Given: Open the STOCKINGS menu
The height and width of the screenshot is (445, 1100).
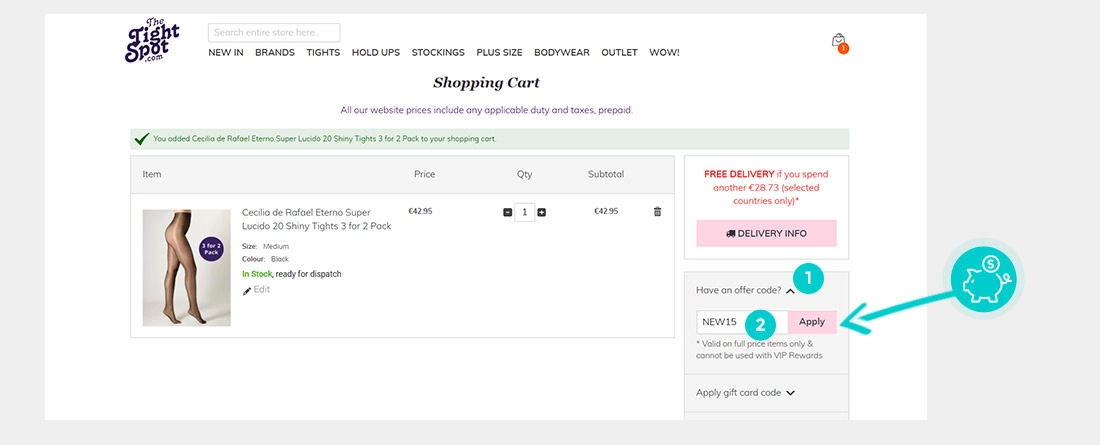Looking at the screenshot, I should pyautogui.click(x=438, y=53).
